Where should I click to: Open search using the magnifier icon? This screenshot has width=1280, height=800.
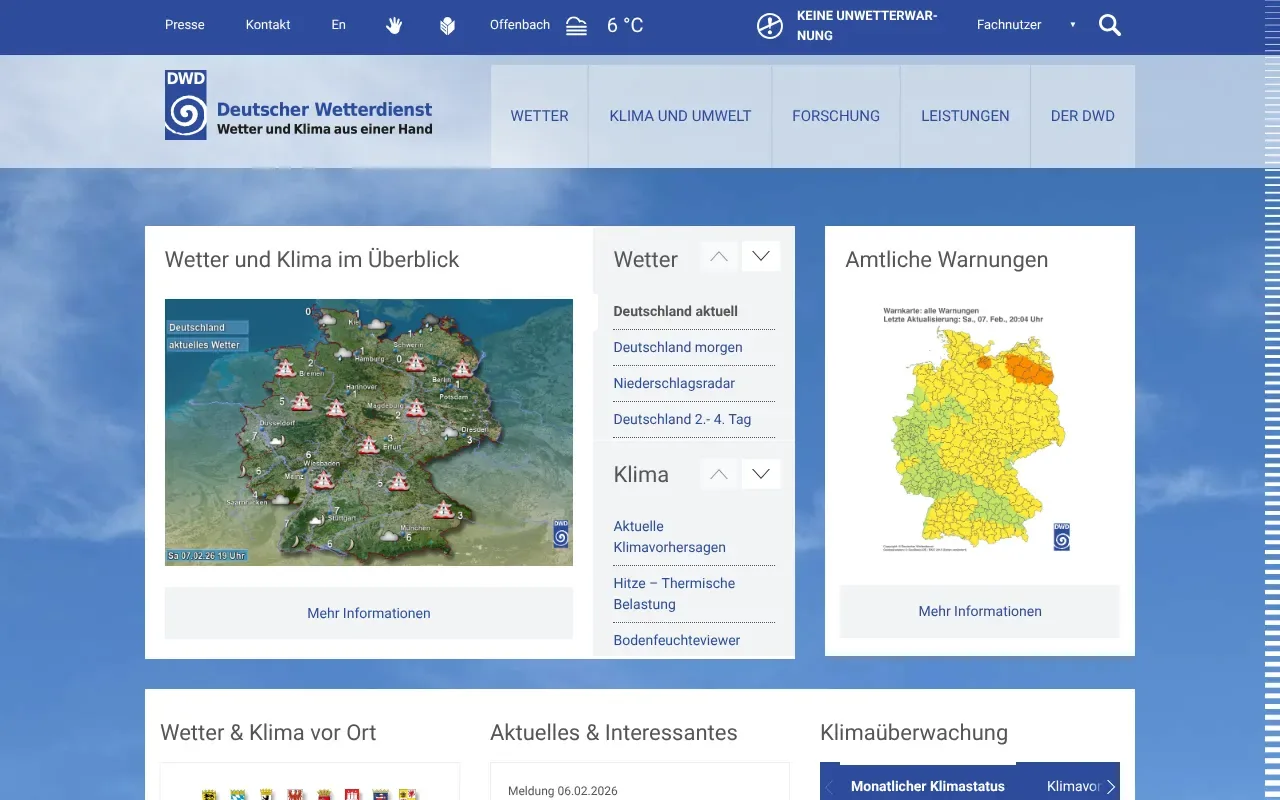[1109, 25]
